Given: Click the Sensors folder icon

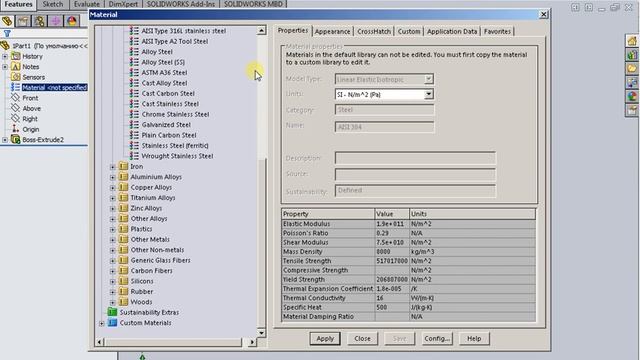Looking at the screenshot, I should coord(16,77).
